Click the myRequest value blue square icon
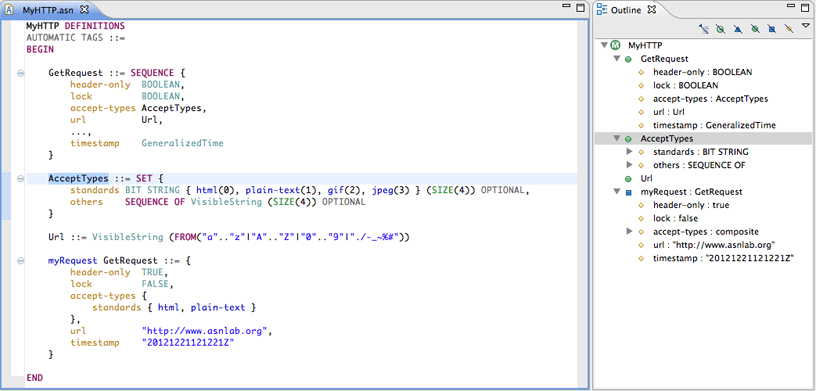The image size is (816, 391). 628,192
